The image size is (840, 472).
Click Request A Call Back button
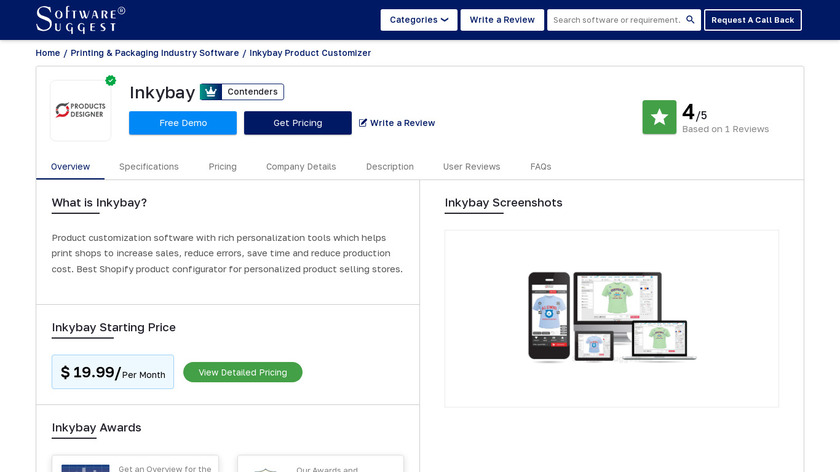[x=753, y=20]
